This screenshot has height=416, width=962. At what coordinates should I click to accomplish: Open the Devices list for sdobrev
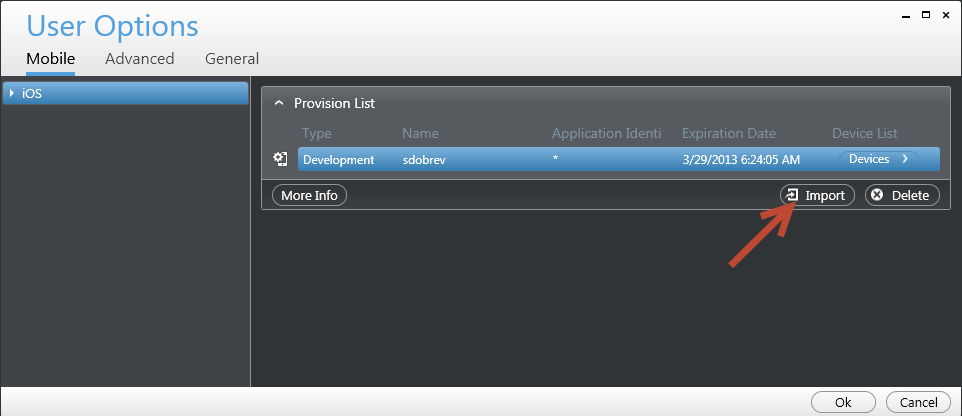(877, 159)
